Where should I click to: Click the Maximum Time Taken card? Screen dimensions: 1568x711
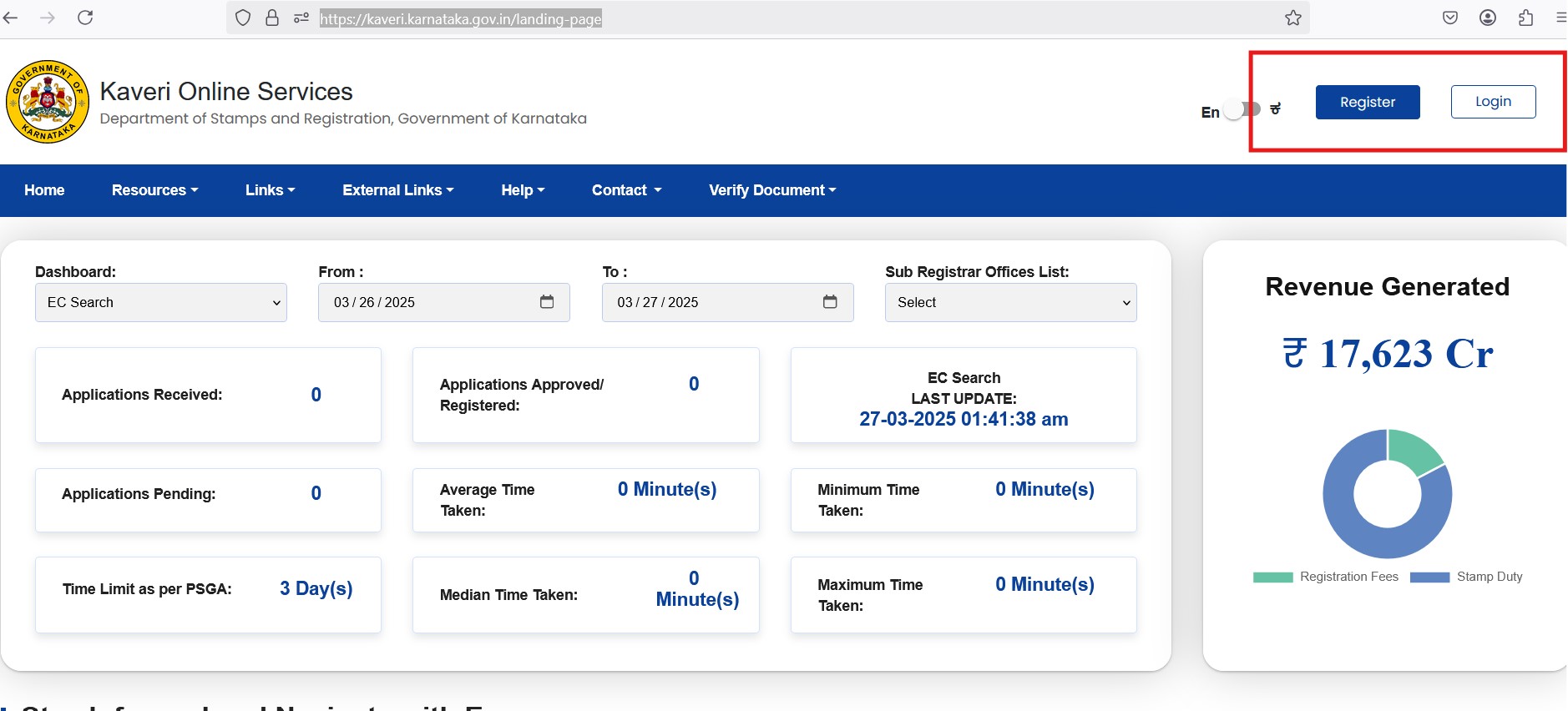pyautogui.click(x=964, y=595)
